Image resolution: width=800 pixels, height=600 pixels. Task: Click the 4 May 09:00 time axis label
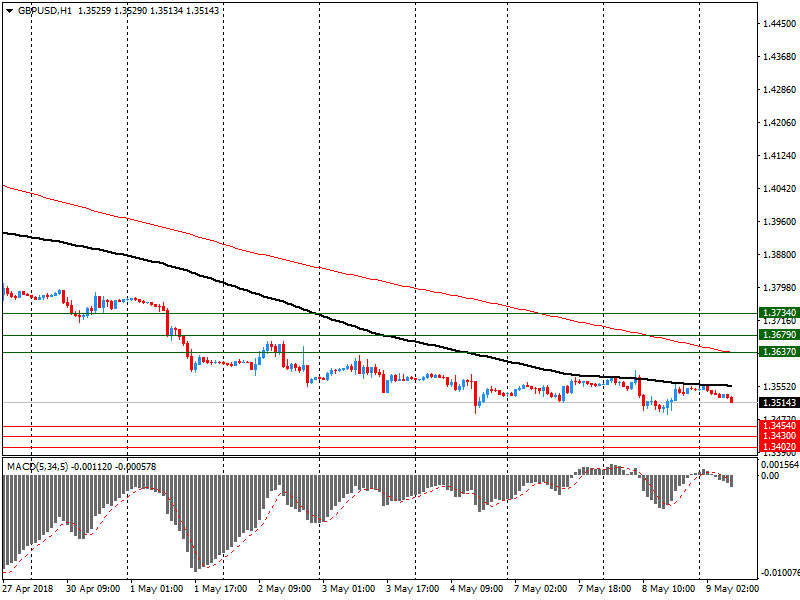[477, 589]
